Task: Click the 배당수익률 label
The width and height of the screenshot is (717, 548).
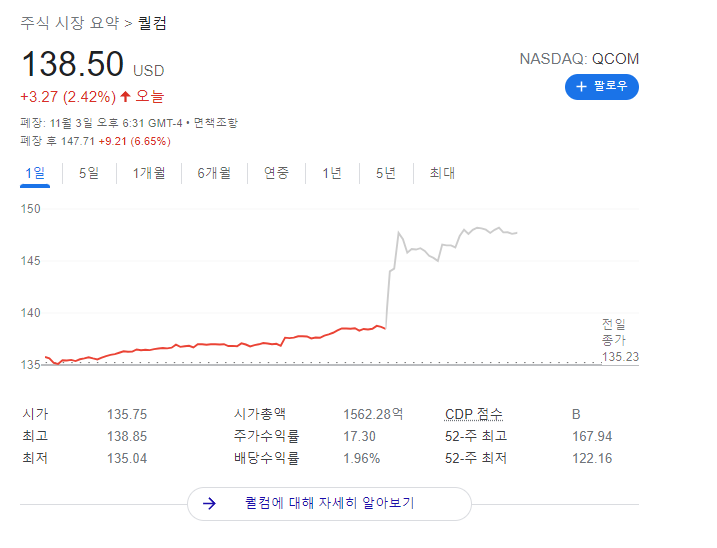Action: point(267,458)
